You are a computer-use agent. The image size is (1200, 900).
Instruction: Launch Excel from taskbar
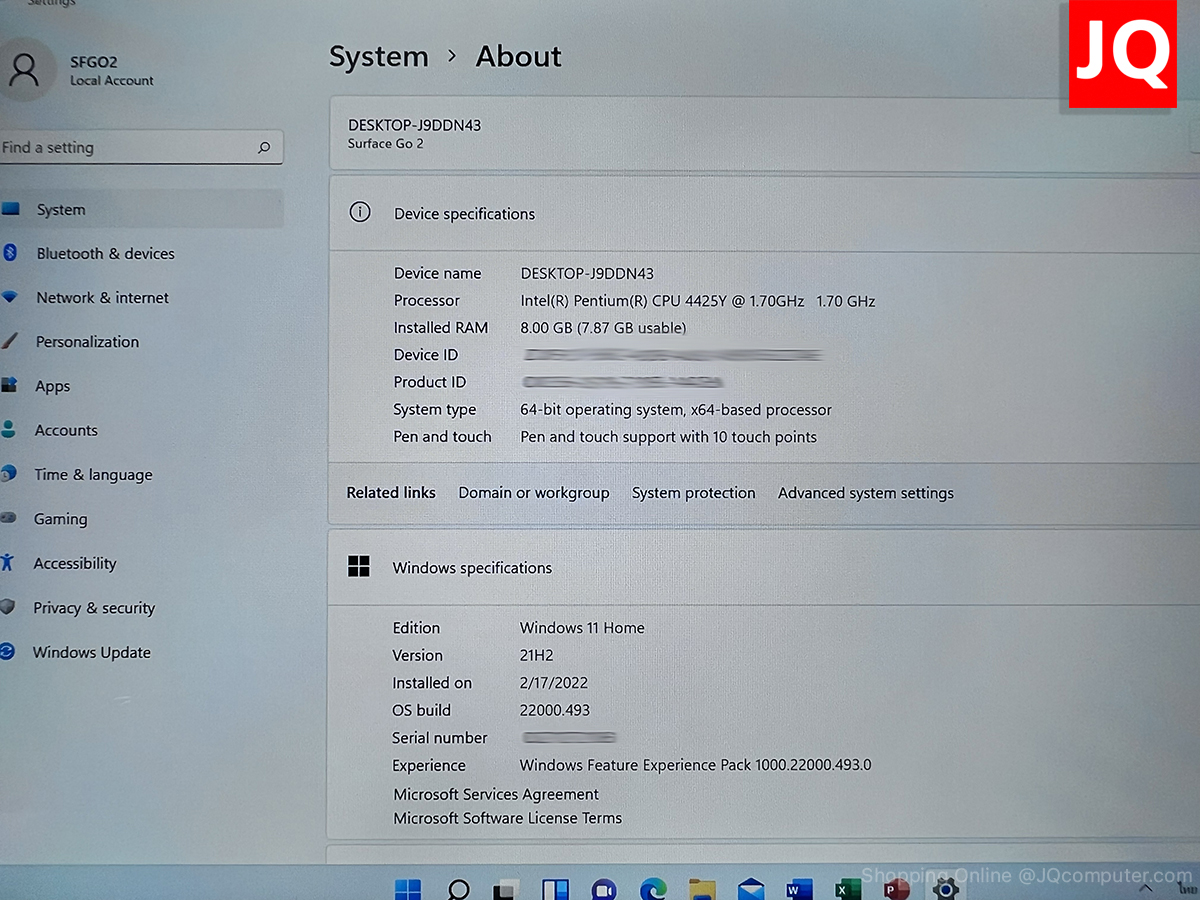coord(848,889)
